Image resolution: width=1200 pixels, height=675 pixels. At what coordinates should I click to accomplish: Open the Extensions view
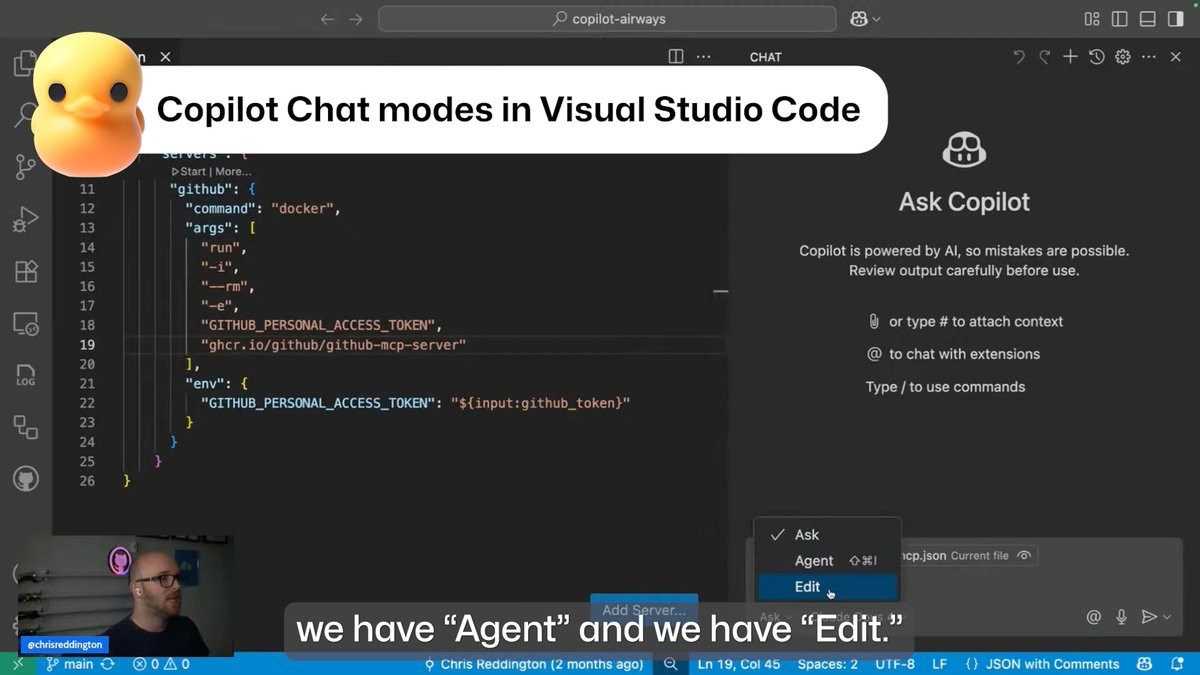(x=25, y=271)
